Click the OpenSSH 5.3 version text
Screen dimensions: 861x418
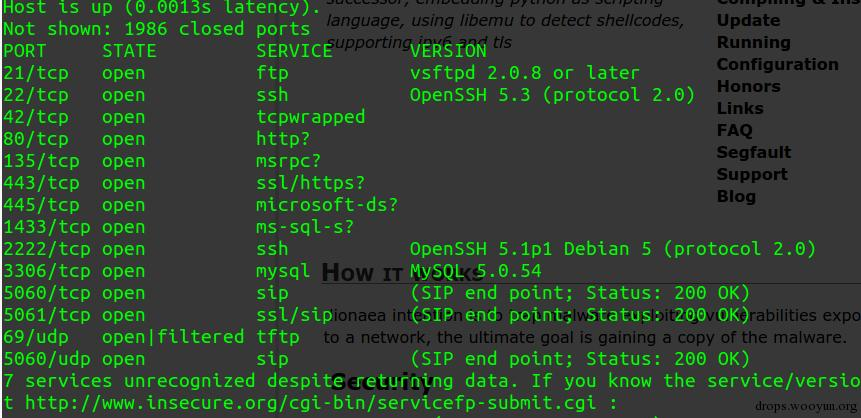coord(552,95)
